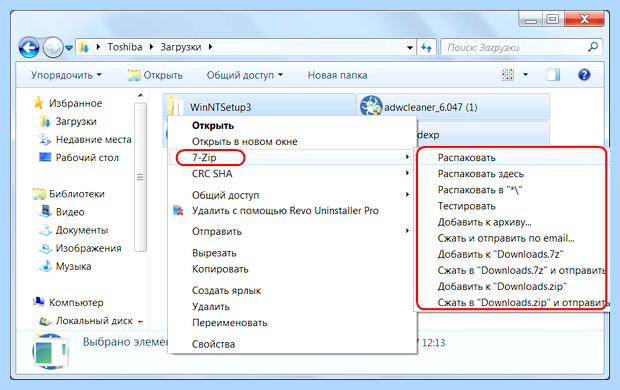Choose Переименовать in the context menu
Viewport: 620px width, 390px height.
click(293, 323)
